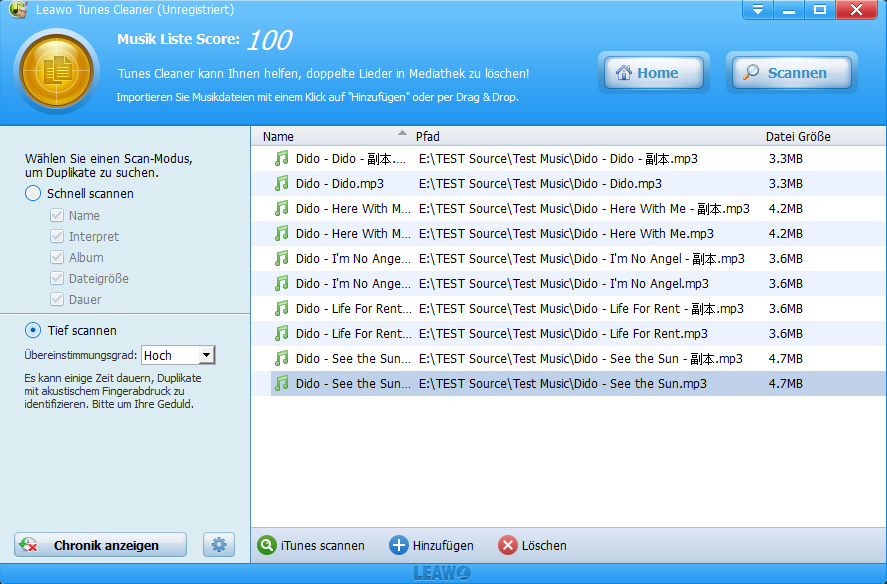Click the golden duplicate-files logo icon
Image resolution: width=887 pixels, height=584 pixels.
coord(57,71)
